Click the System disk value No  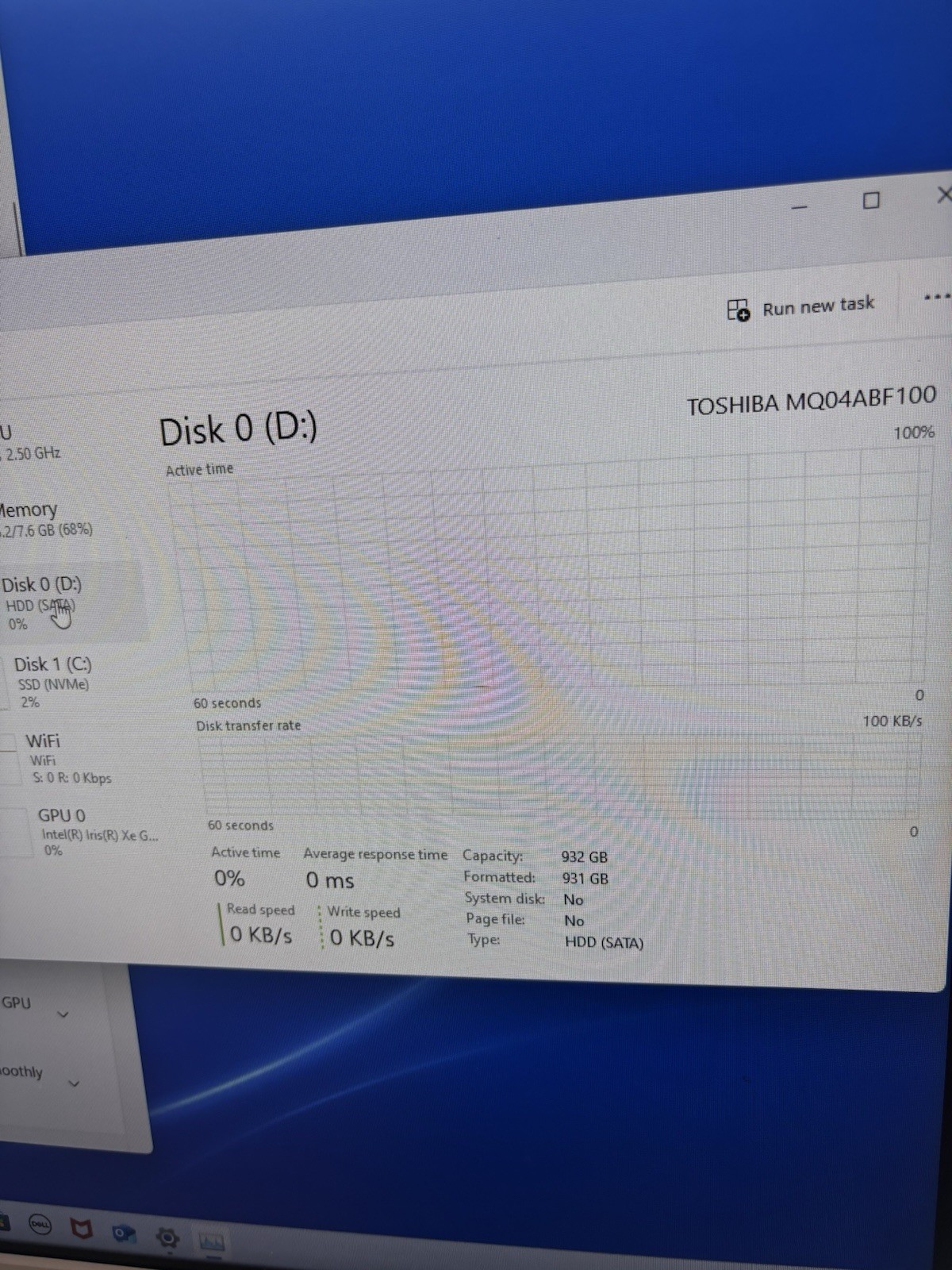point(574,900)
